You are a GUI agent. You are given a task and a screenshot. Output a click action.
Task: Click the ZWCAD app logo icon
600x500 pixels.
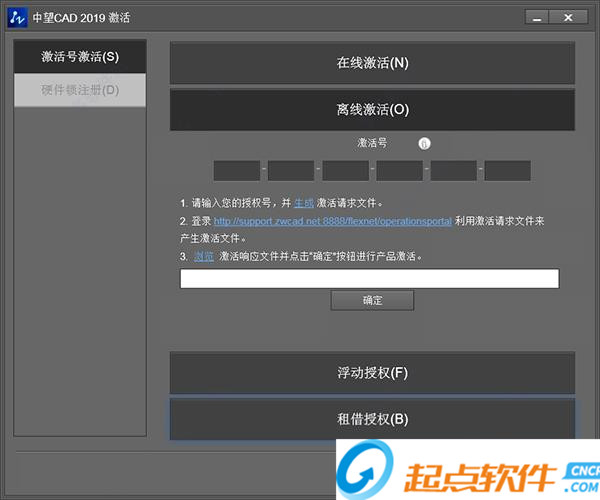[x=17, y=18]
